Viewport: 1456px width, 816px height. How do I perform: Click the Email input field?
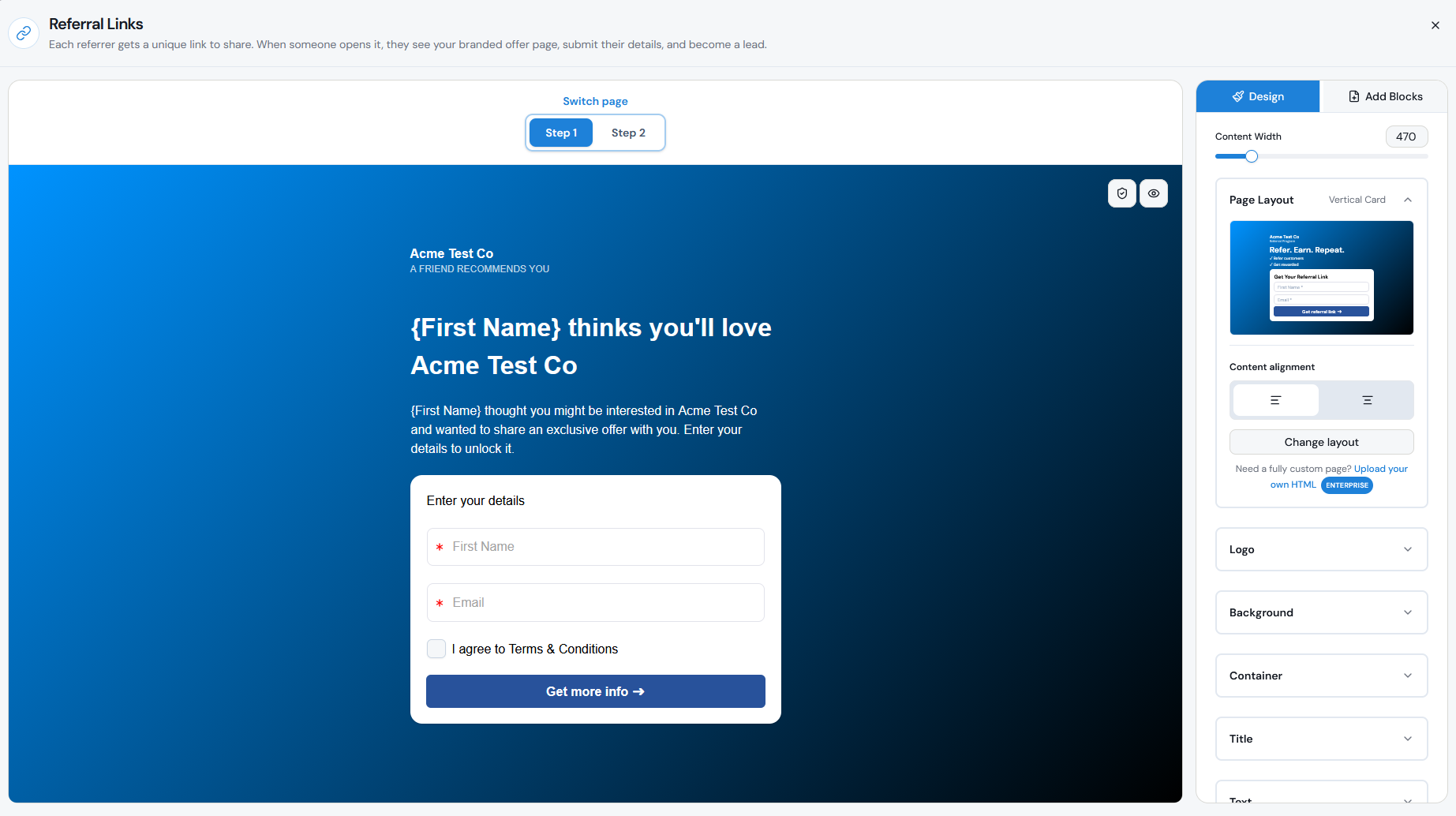[x=595, y=603]
